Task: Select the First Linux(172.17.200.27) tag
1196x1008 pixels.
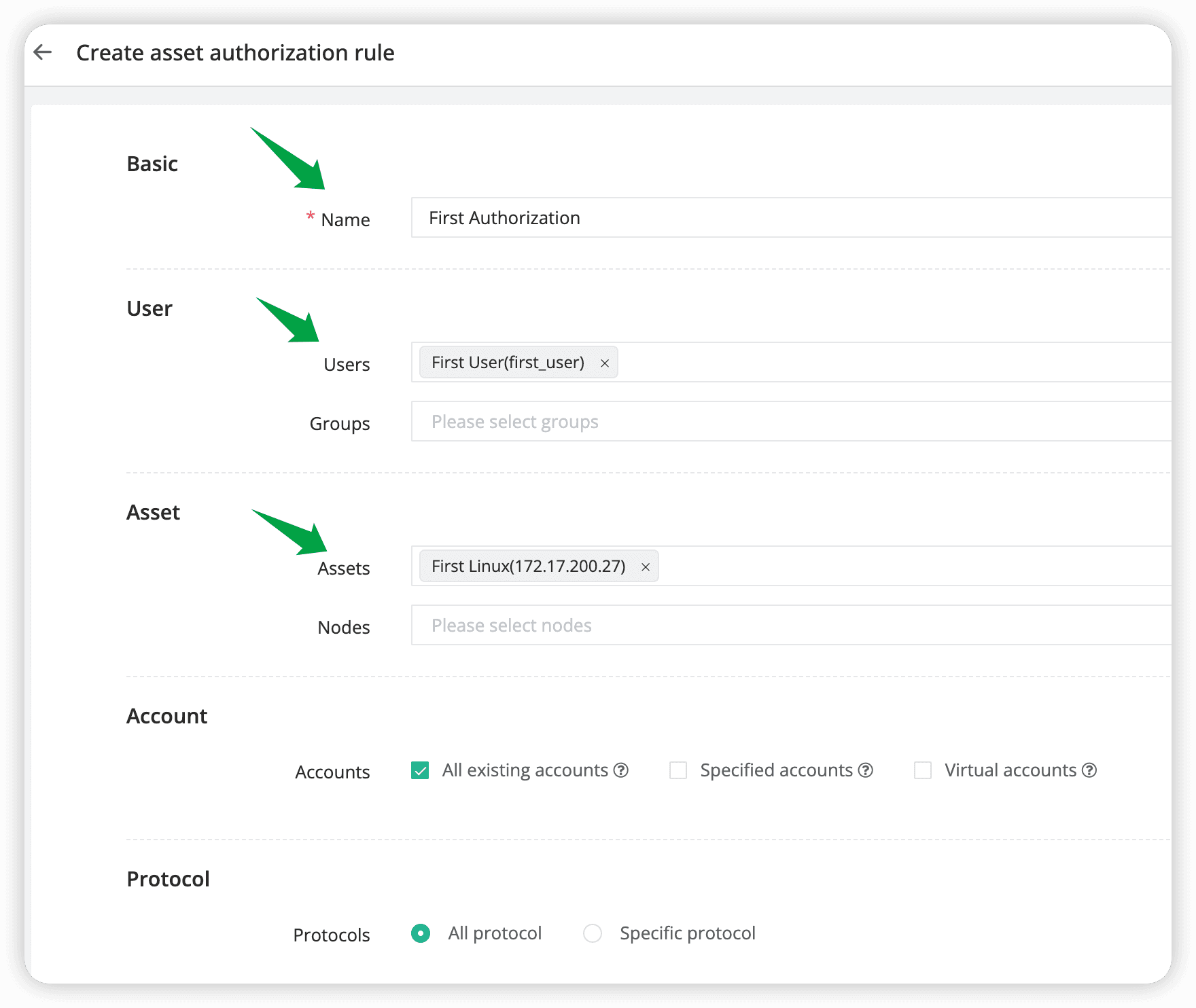Action: 529,566
